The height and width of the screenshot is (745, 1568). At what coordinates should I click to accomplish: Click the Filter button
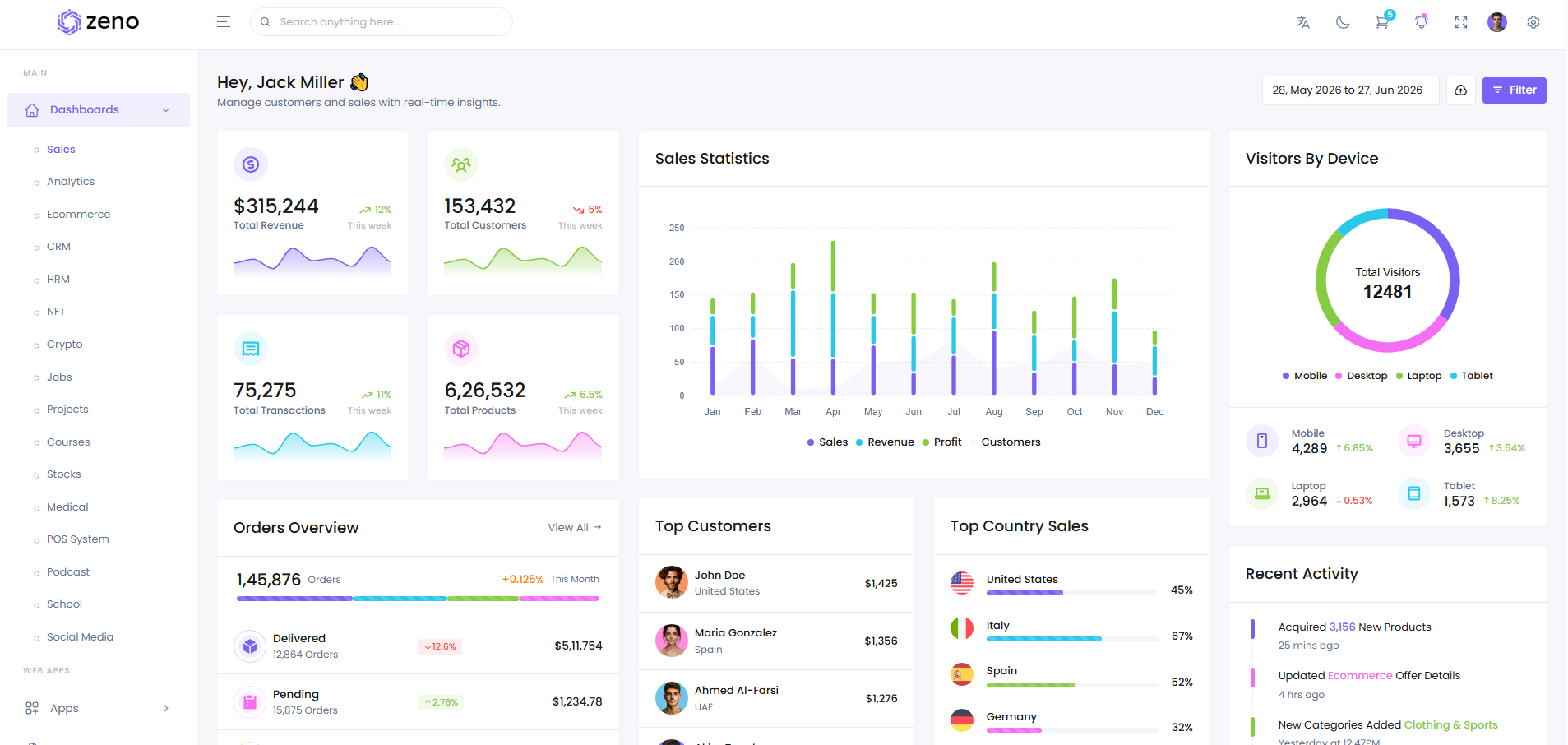pyautogui.click(x=1515, y=90)
